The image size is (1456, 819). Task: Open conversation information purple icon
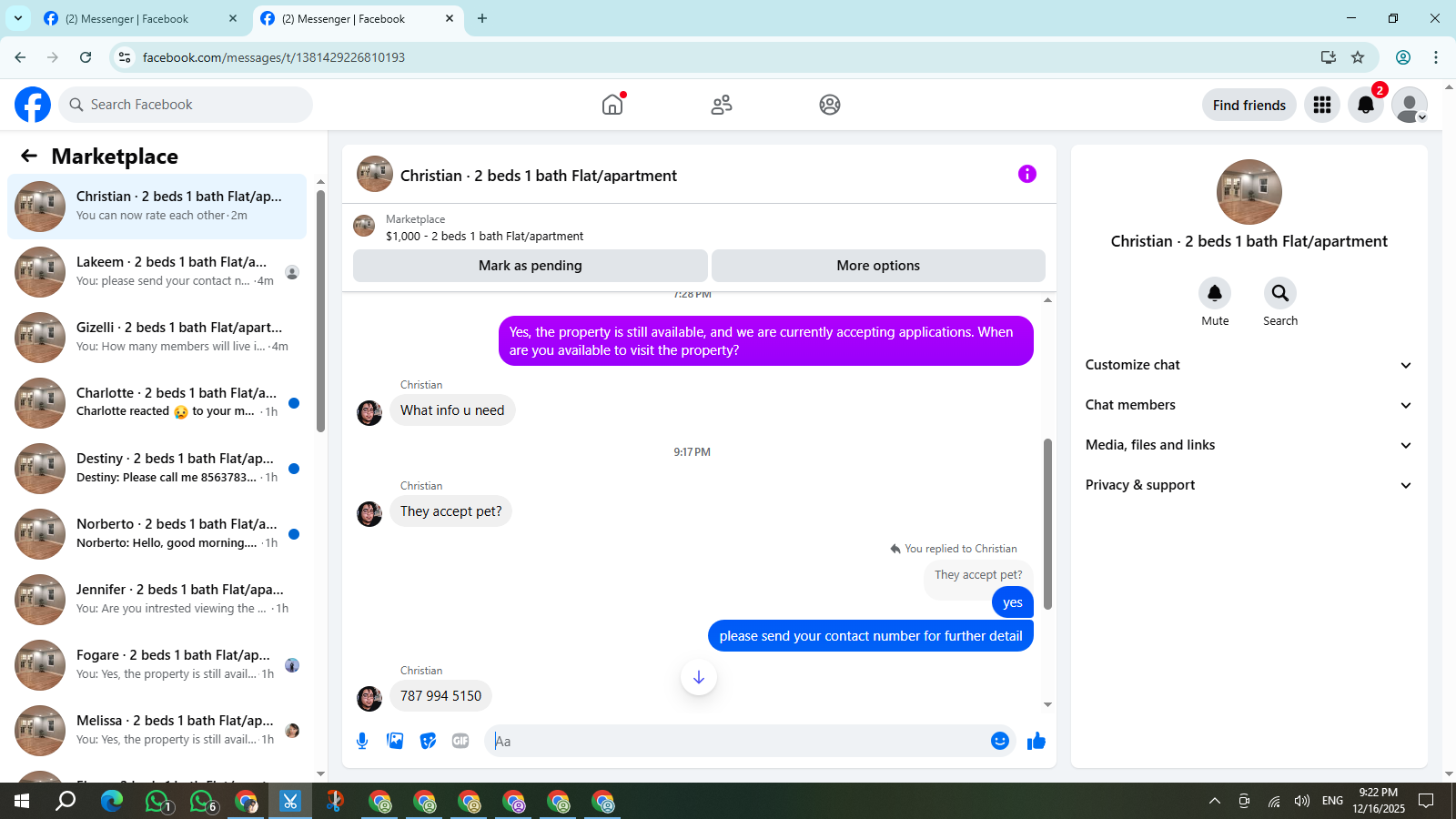pos(1027,174)
